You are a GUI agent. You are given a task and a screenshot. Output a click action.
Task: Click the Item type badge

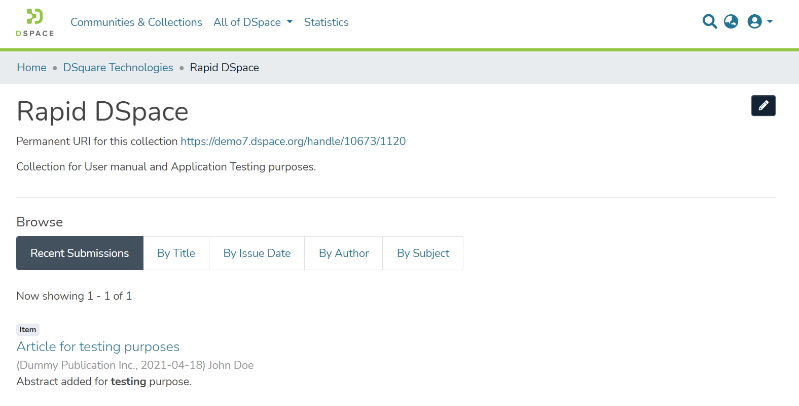(28, 329)
